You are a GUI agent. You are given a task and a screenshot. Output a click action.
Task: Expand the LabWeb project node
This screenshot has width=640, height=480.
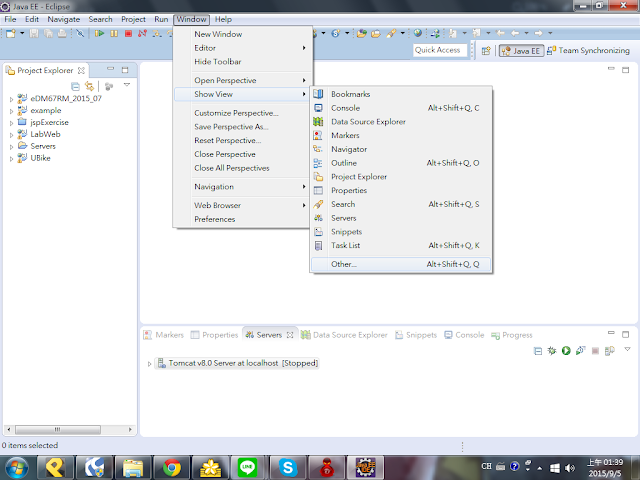point(11,135)
